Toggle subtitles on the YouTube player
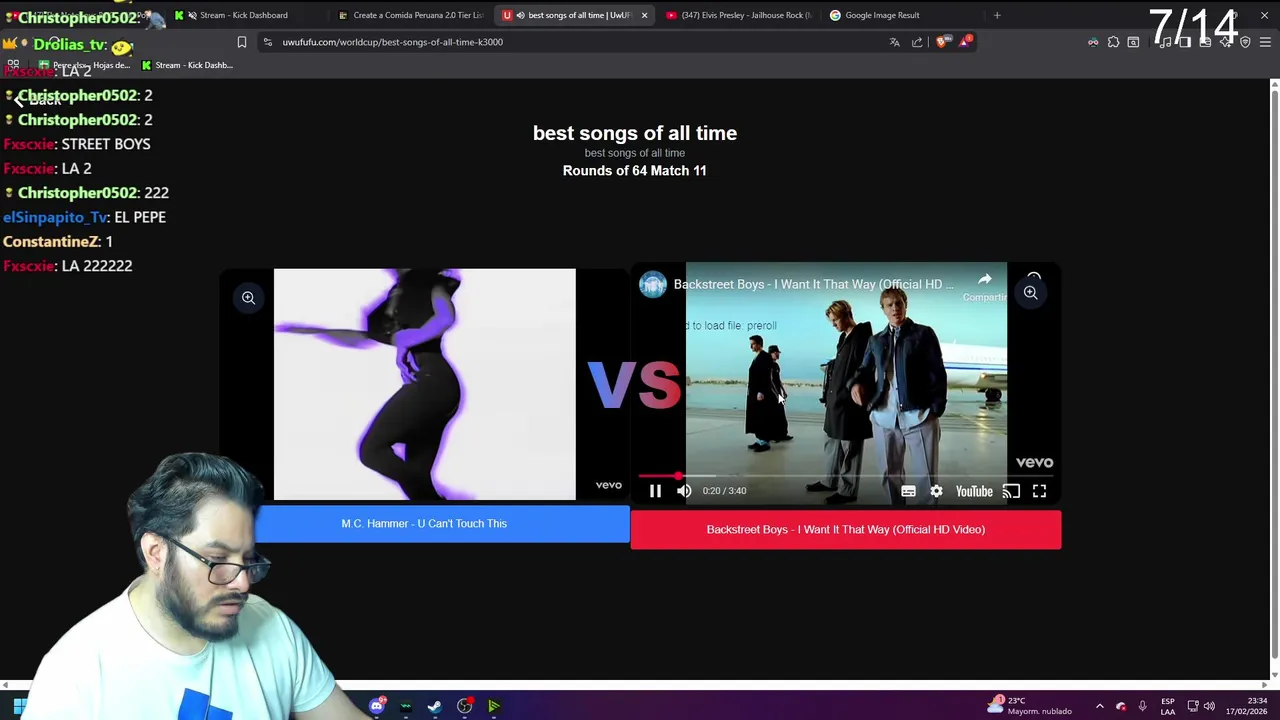 tap(908, 491)
